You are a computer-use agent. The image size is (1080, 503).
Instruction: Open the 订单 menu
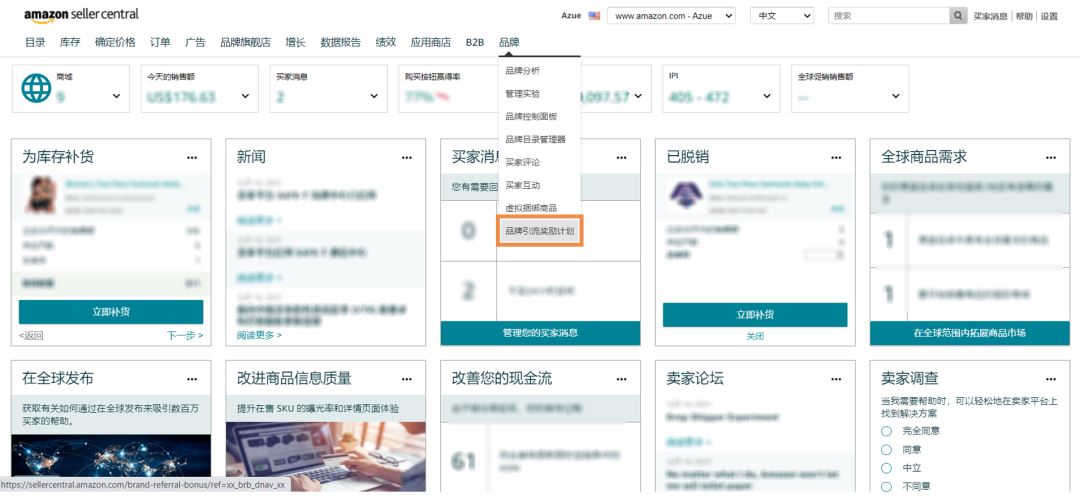pos(160,43)
